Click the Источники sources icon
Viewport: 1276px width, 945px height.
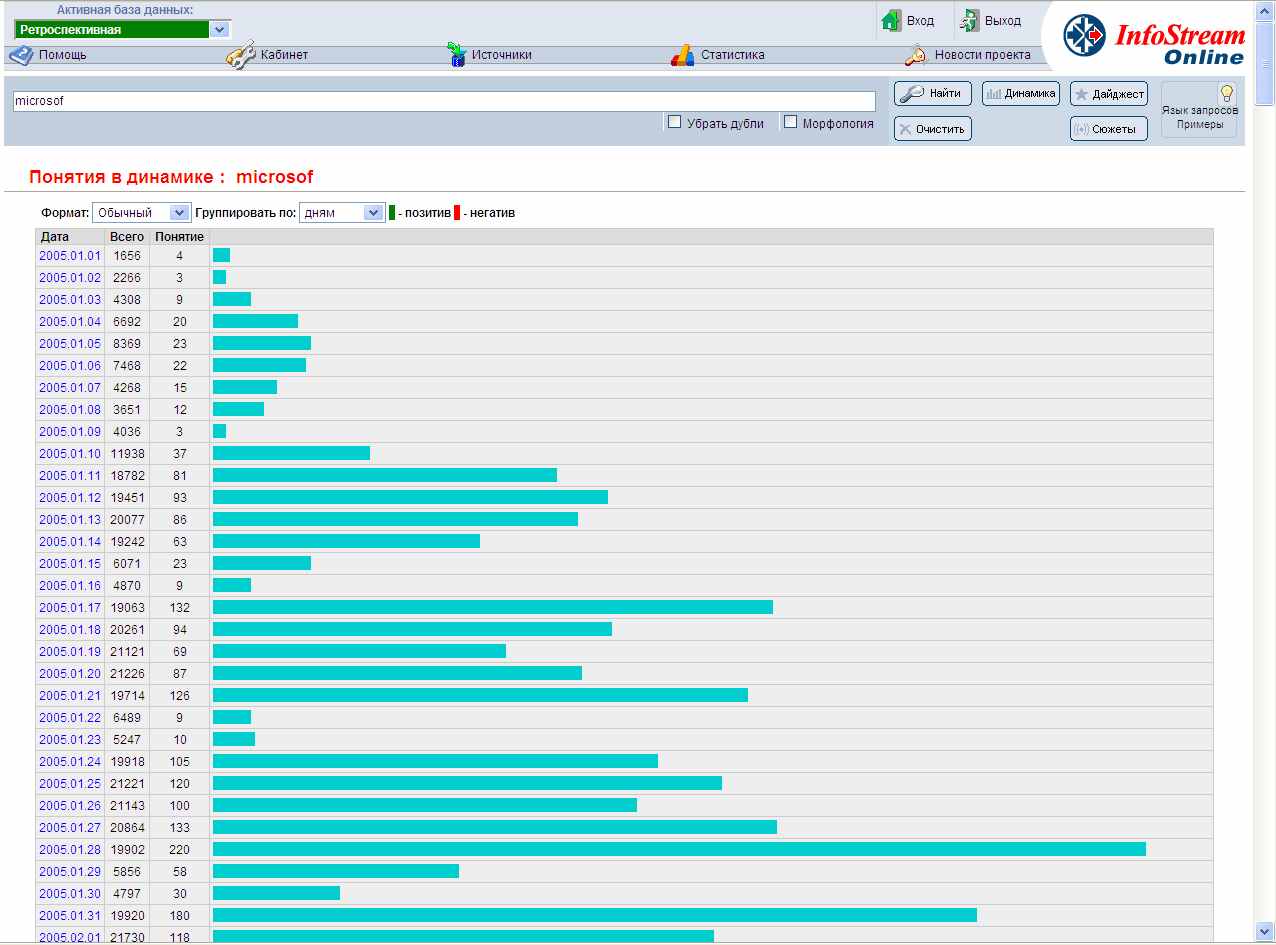coord(456,55)
